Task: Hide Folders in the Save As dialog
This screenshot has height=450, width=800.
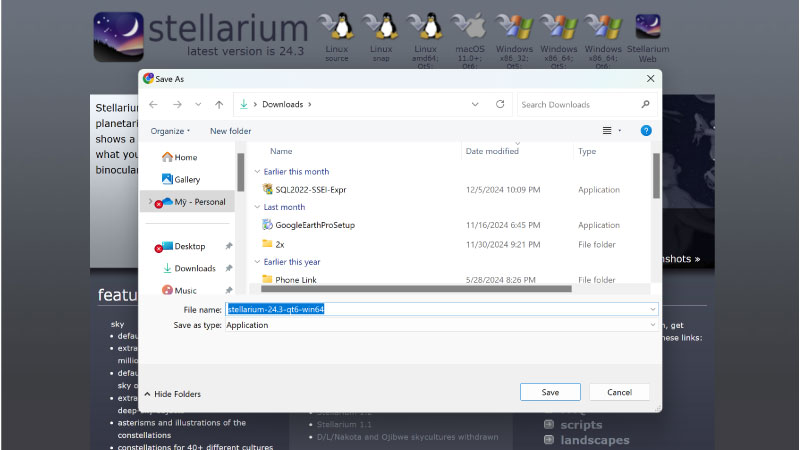Action: click(172, 394)
